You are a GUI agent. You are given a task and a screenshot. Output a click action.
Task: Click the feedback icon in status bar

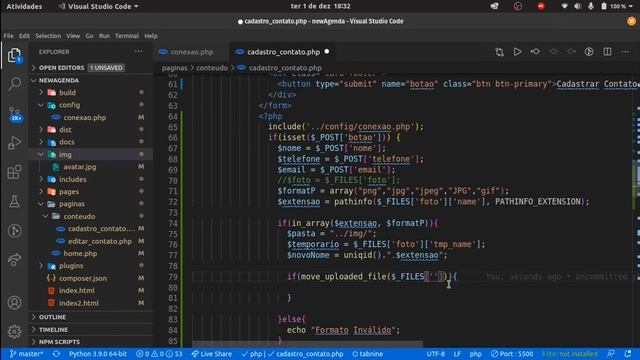point(611,354)
